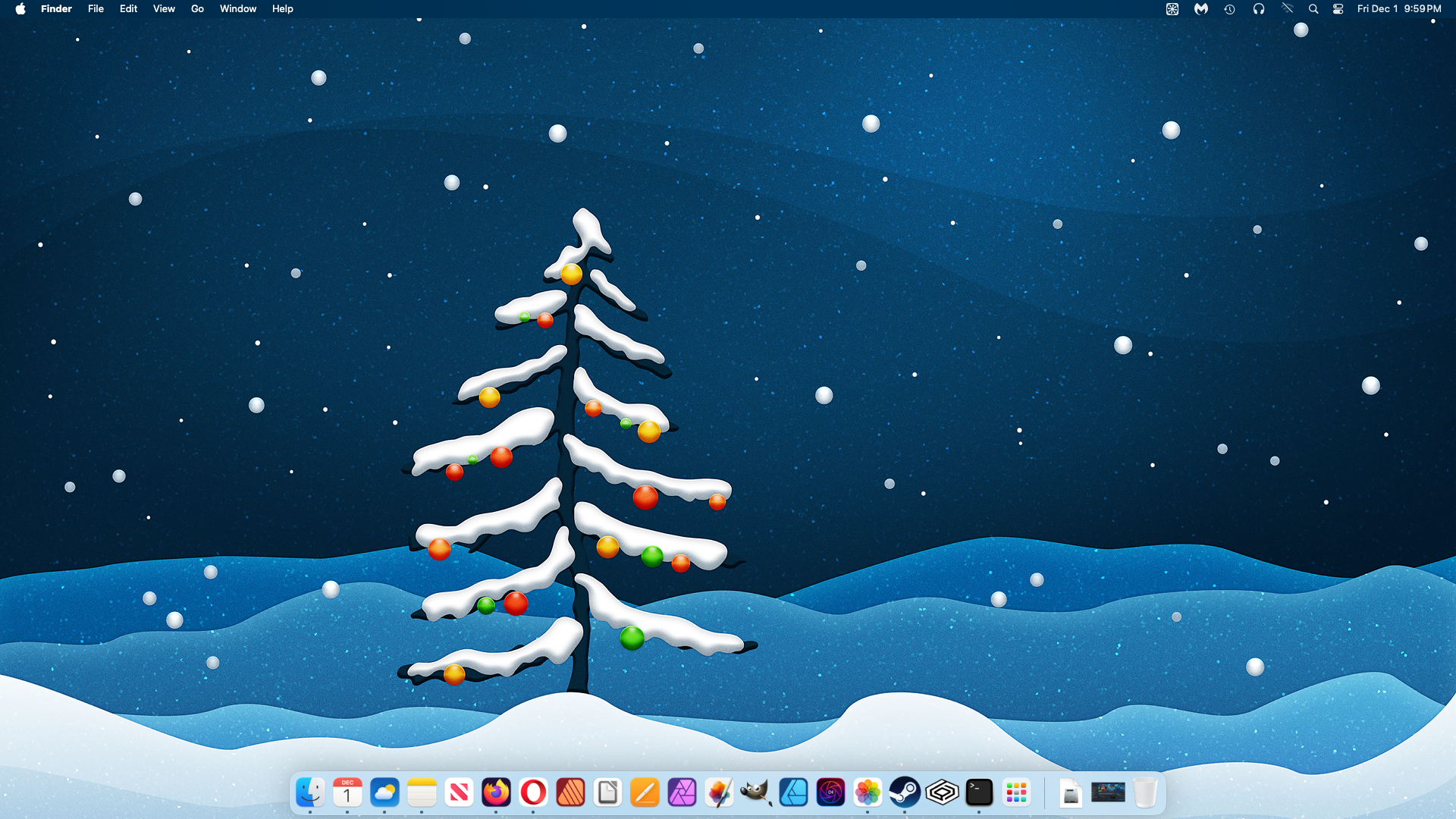The height and width of the screenshot is (819, 1456).
Task: Open Time Machine menu bar icon
Action: pos(1229,9)
